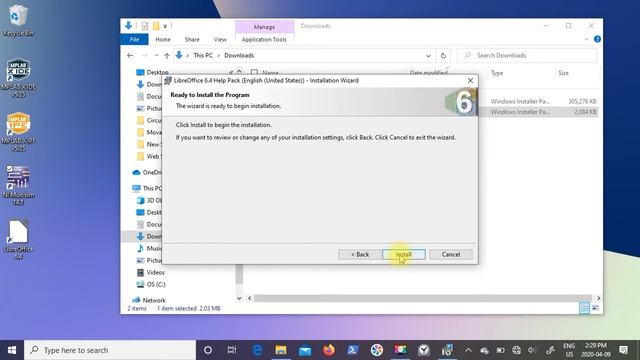Open the Customize Quick Access Toolbar dropdown
Screen dimensions: 640x360
[x=165, y=26]
